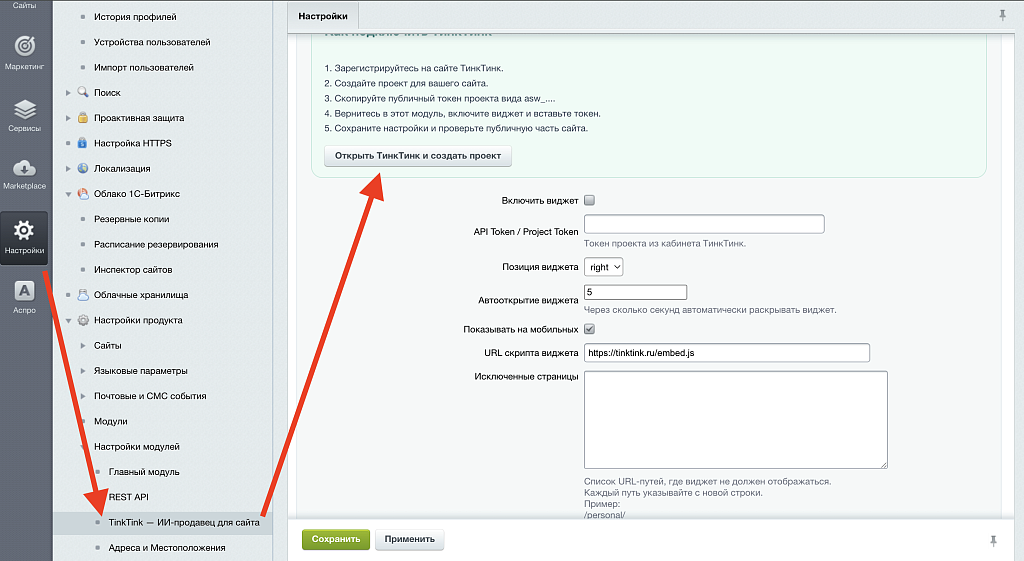Click the Исключенные страницы text area
The height and width of the screenshot is (561, 1024).
pos(736,420)
